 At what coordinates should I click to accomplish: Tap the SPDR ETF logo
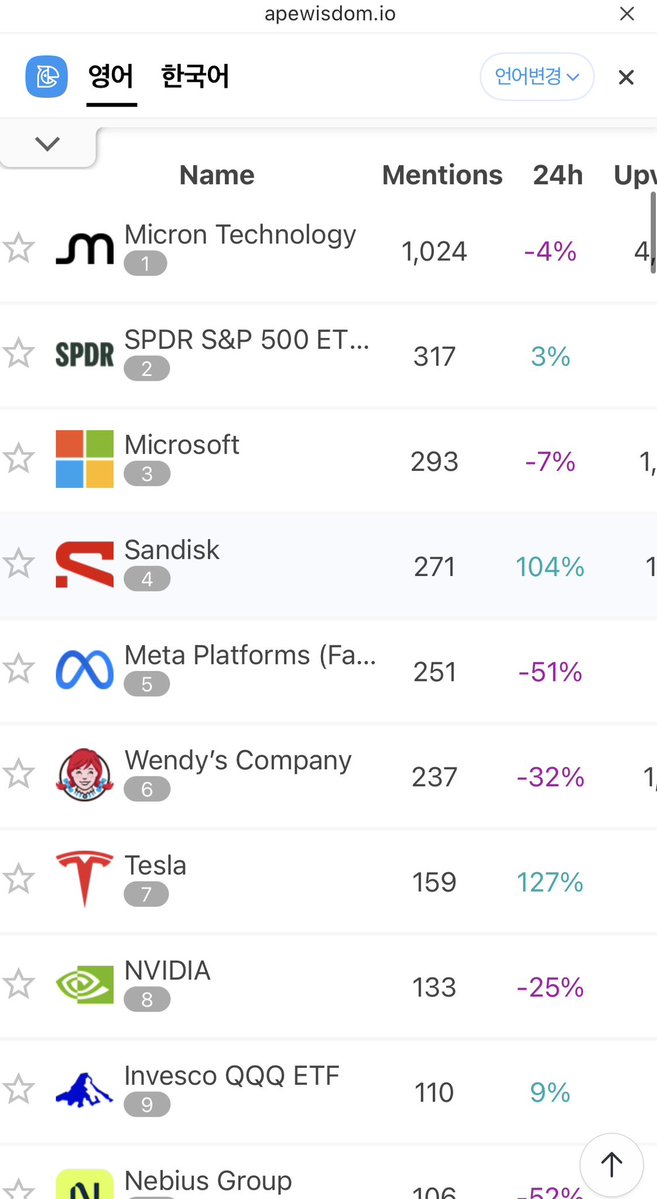(x=85, y=355)
